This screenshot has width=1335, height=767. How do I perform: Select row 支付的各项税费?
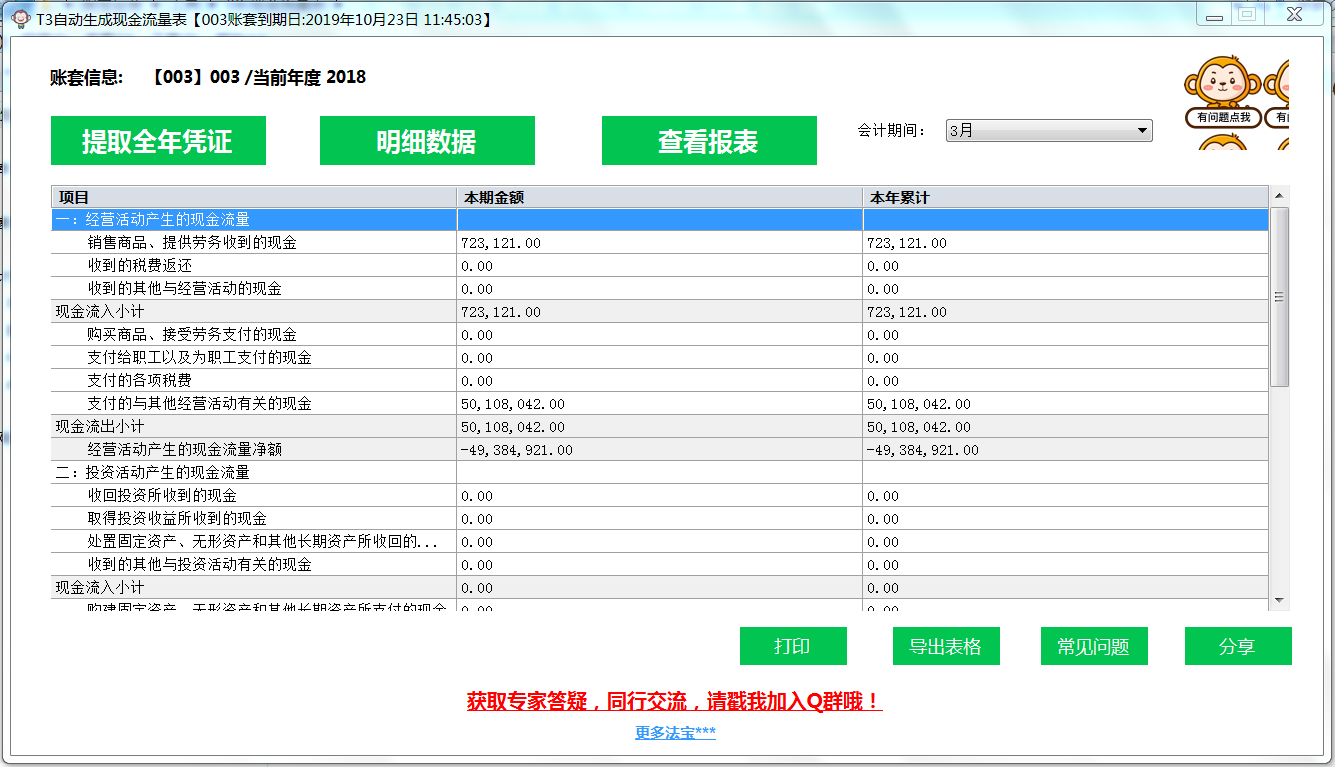pyautogui.click(x=660, y=381)
